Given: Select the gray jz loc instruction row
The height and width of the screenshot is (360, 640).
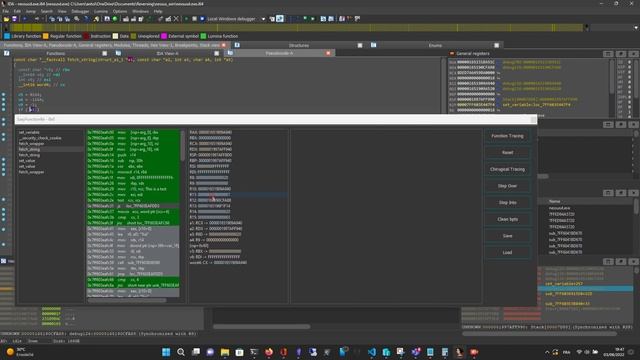Looking at the screenshot, I should point(133,206).
